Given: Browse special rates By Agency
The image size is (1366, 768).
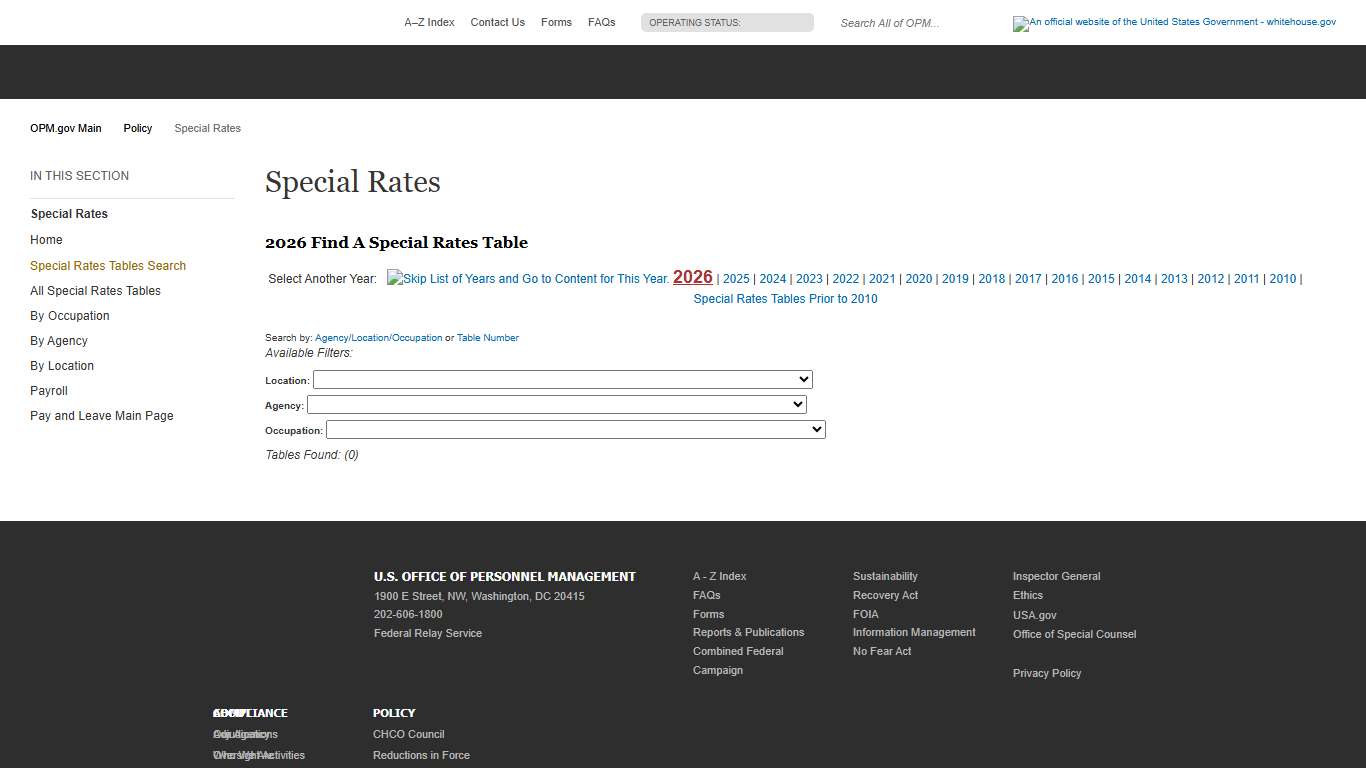Looking at the screenshot, I should (58, 340).
